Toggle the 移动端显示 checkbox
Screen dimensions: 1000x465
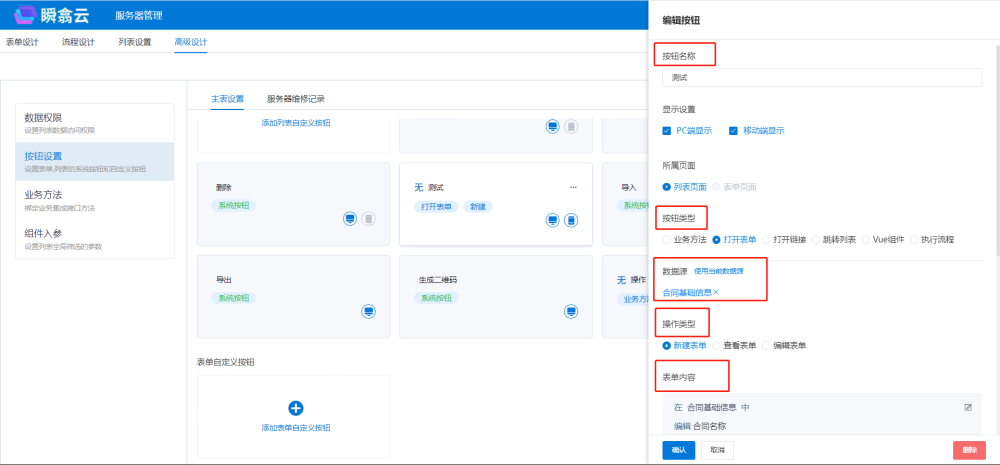click(x=733, y=130)
